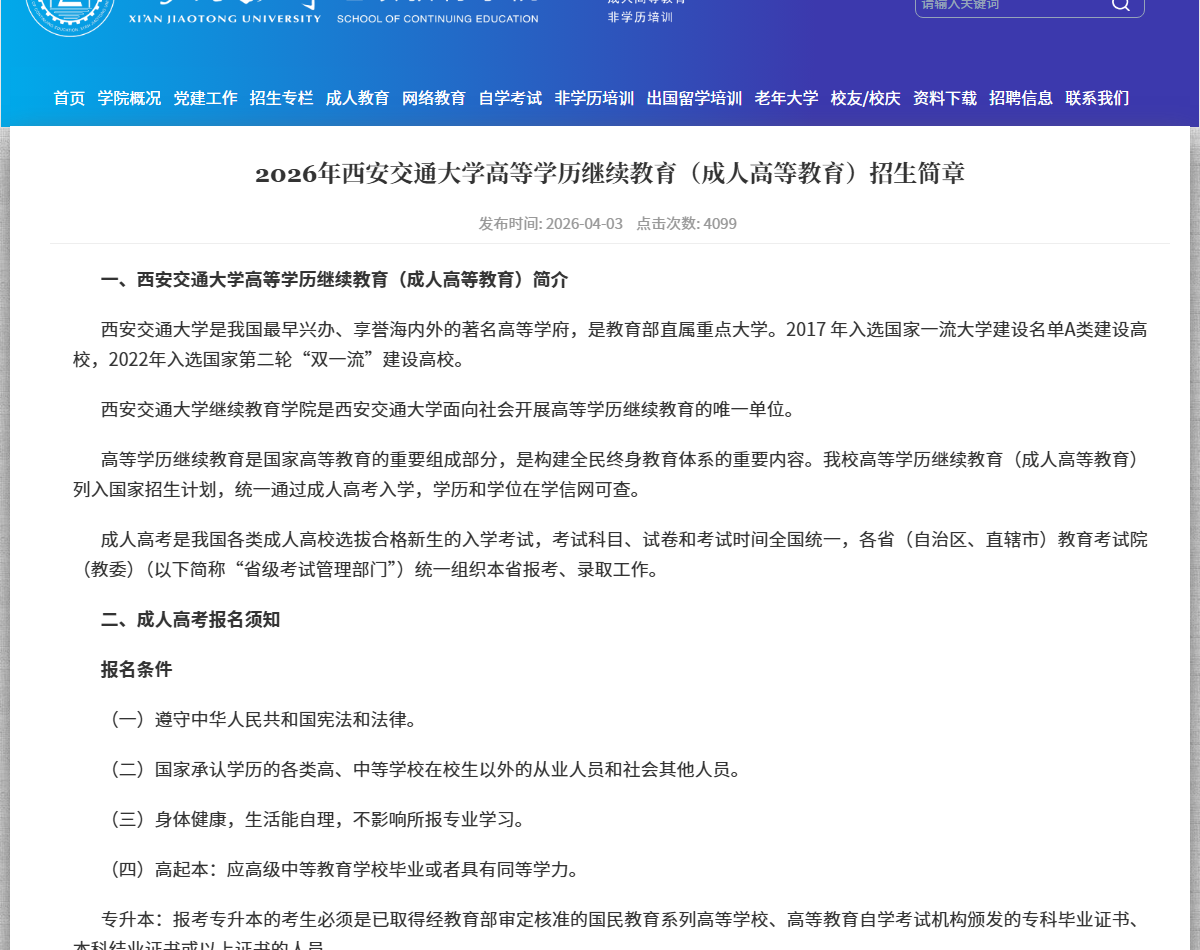
Task: Click the SCHOOL OF CONTINUING EDUCATION text
Action: [437, 19]
